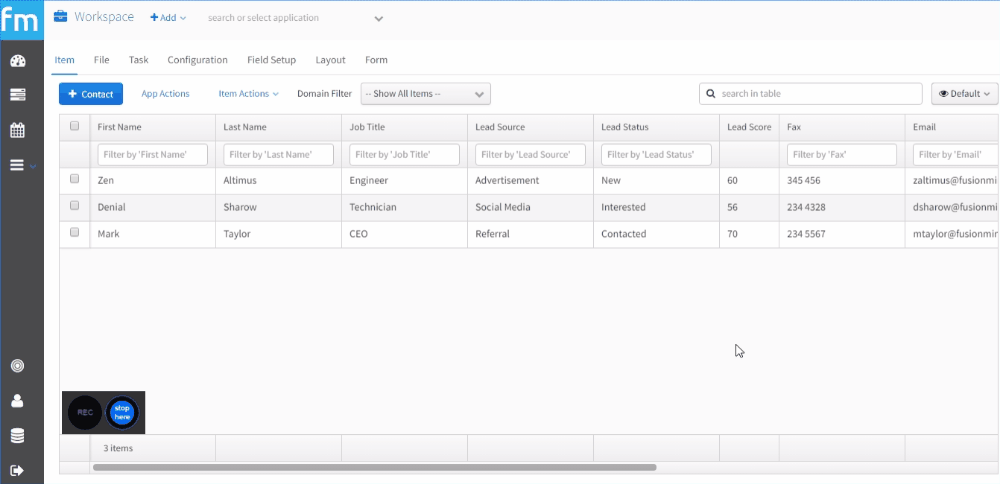Click the search in table field

point(811,94)
